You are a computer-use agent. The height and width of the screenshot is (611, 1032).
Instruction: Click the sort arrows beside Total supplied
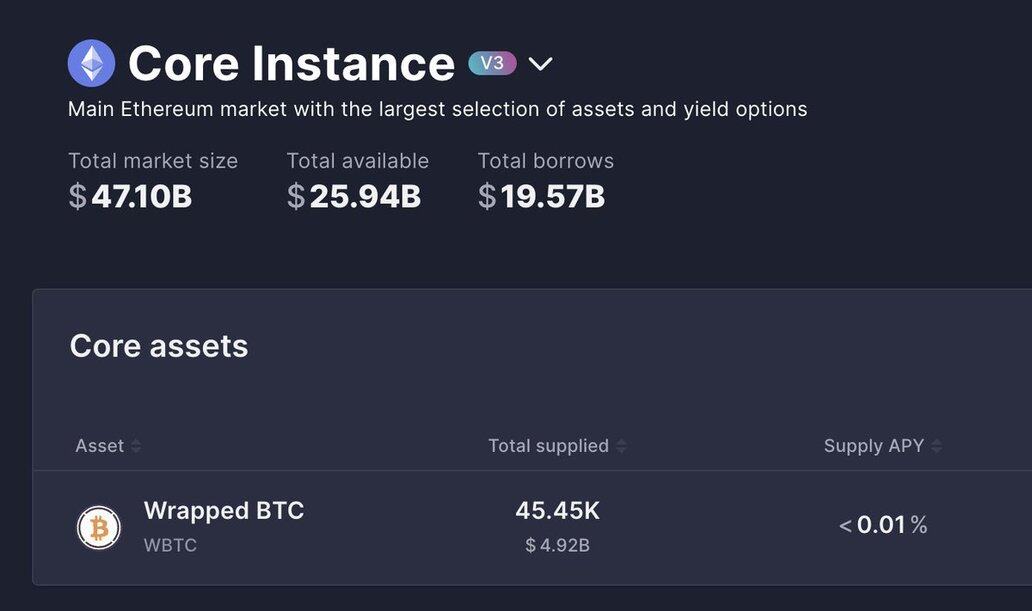(621, 446)
